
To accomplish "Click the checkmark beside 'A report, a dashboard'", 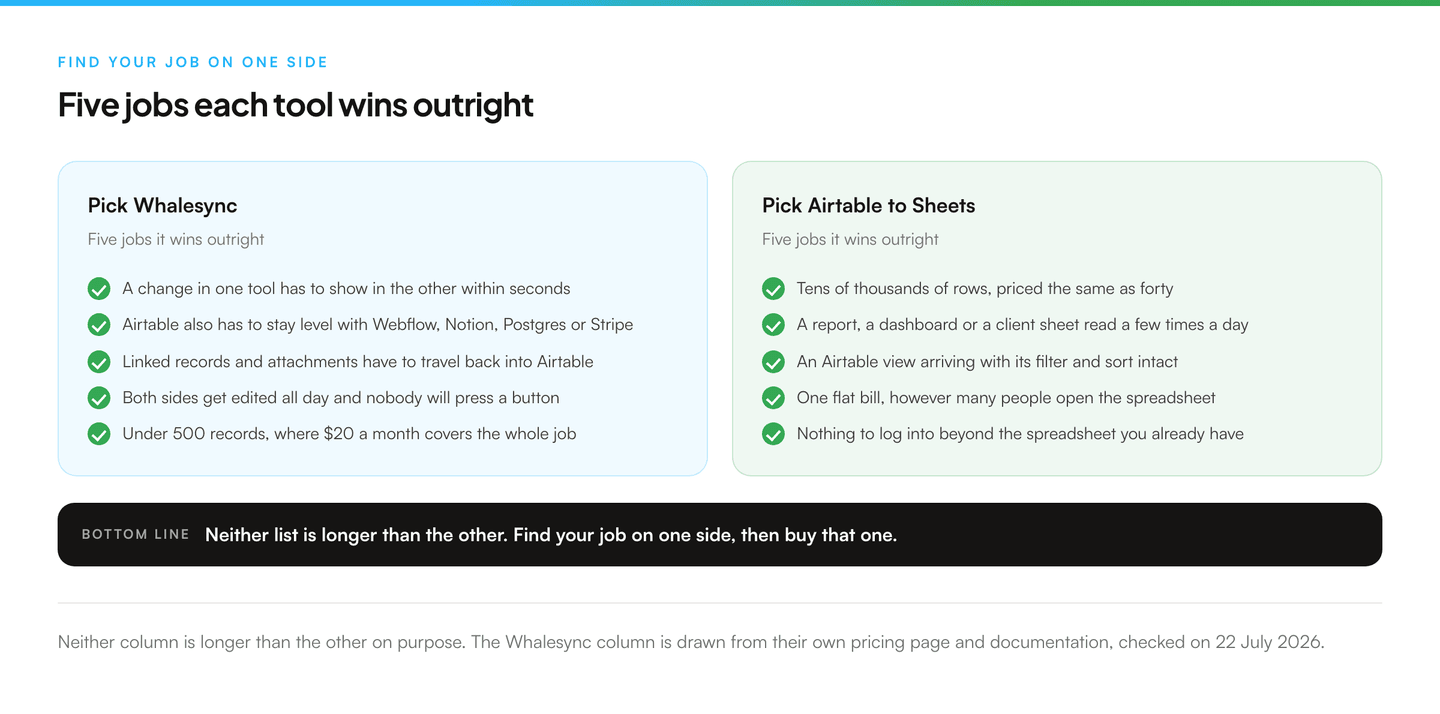I will [773, 325].
